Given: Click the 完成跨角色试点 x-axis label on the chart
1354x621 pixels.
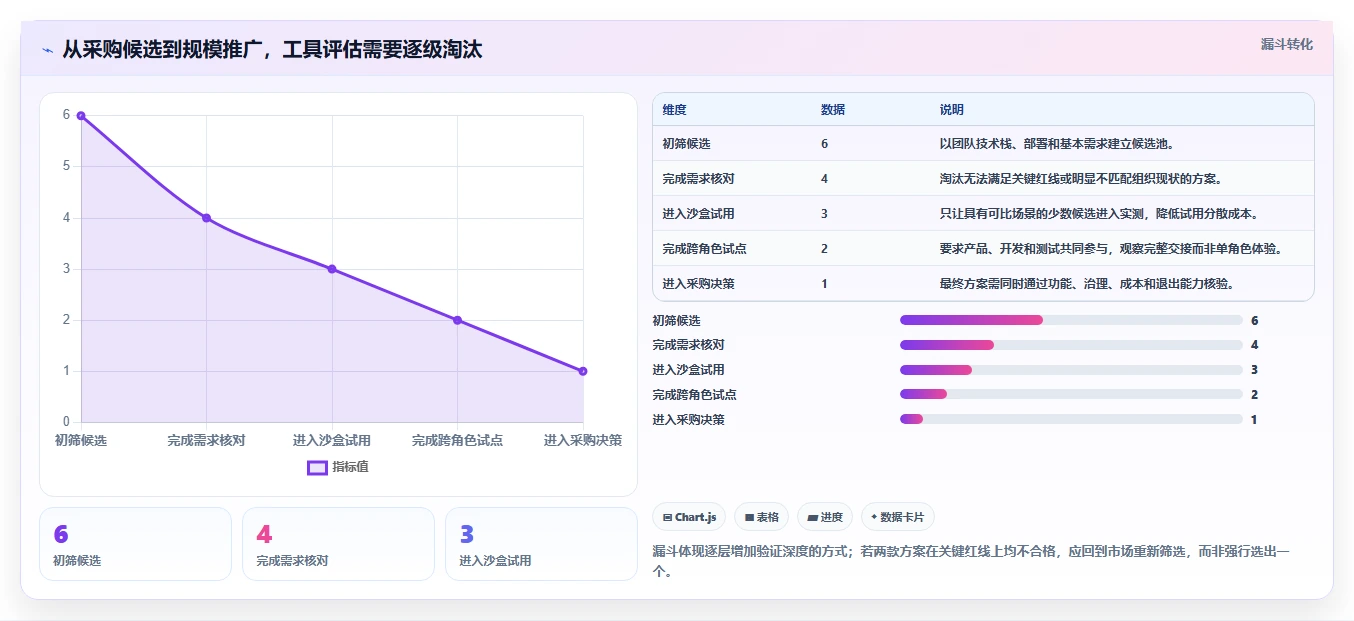Looking at the screenshot, I should [457, 440].
